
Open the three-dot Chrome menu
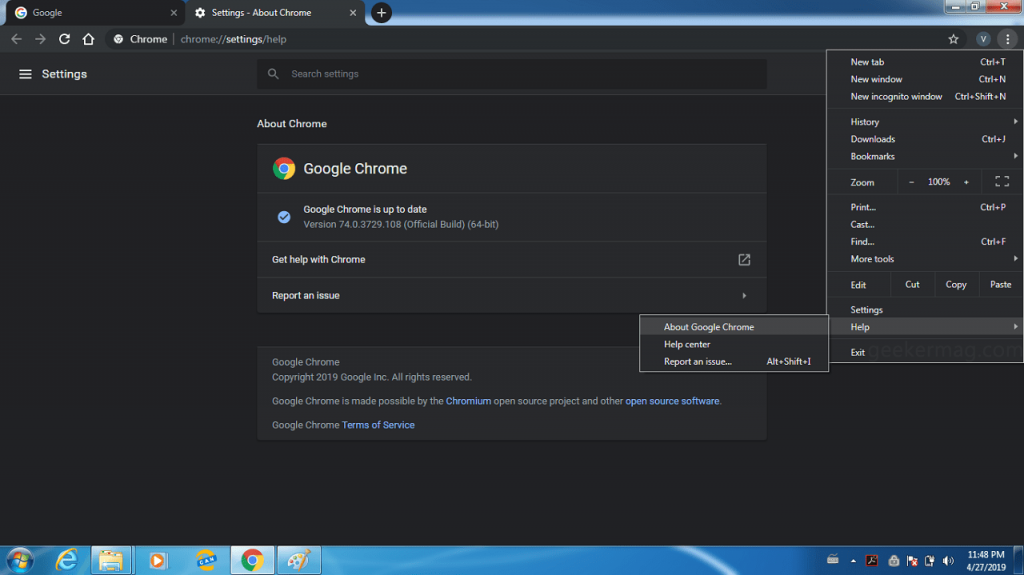click(1008, 39)
